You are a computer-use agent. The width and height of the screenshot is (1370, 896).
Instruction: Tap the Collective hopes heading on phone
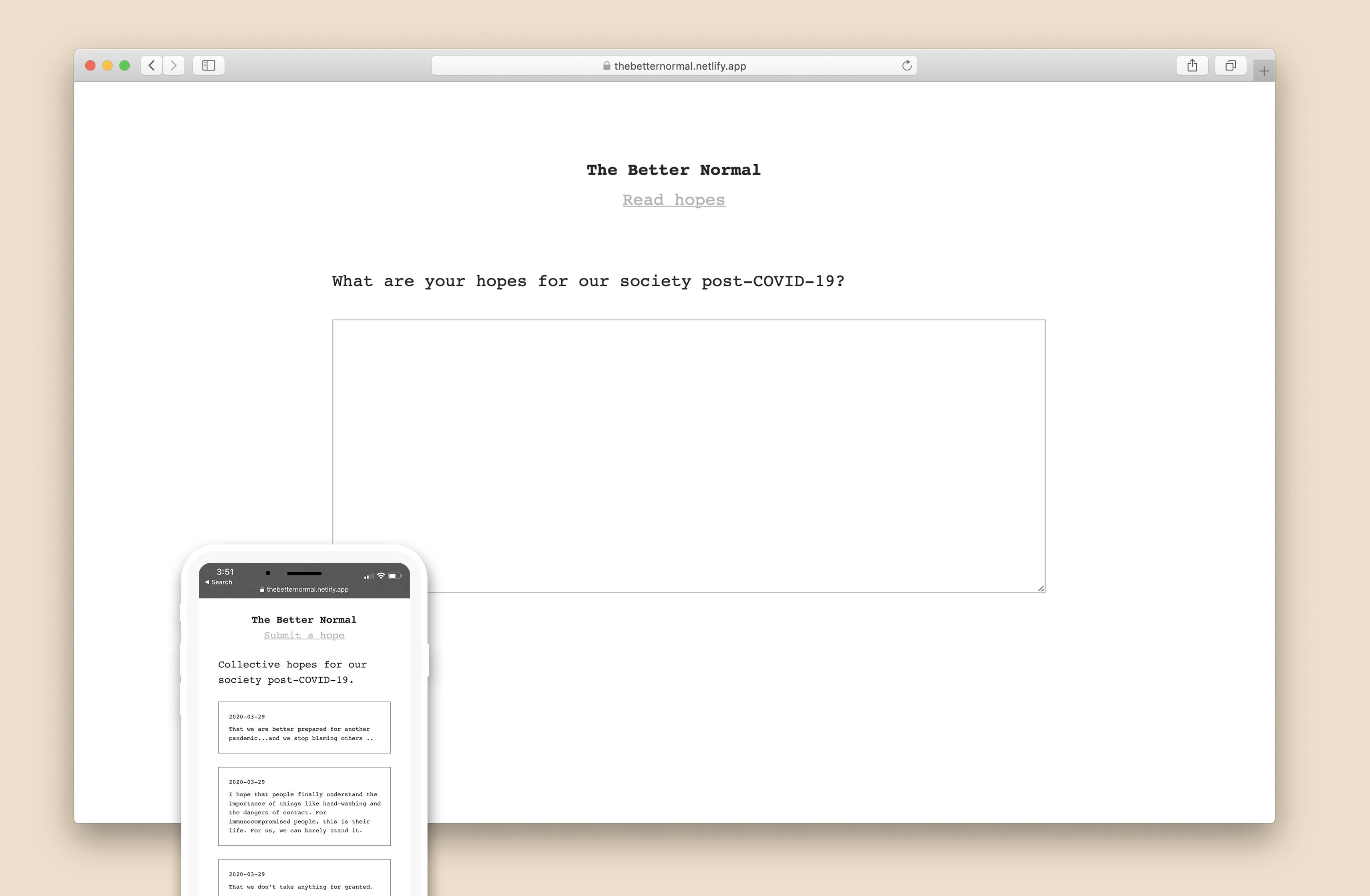pos(292,672)
